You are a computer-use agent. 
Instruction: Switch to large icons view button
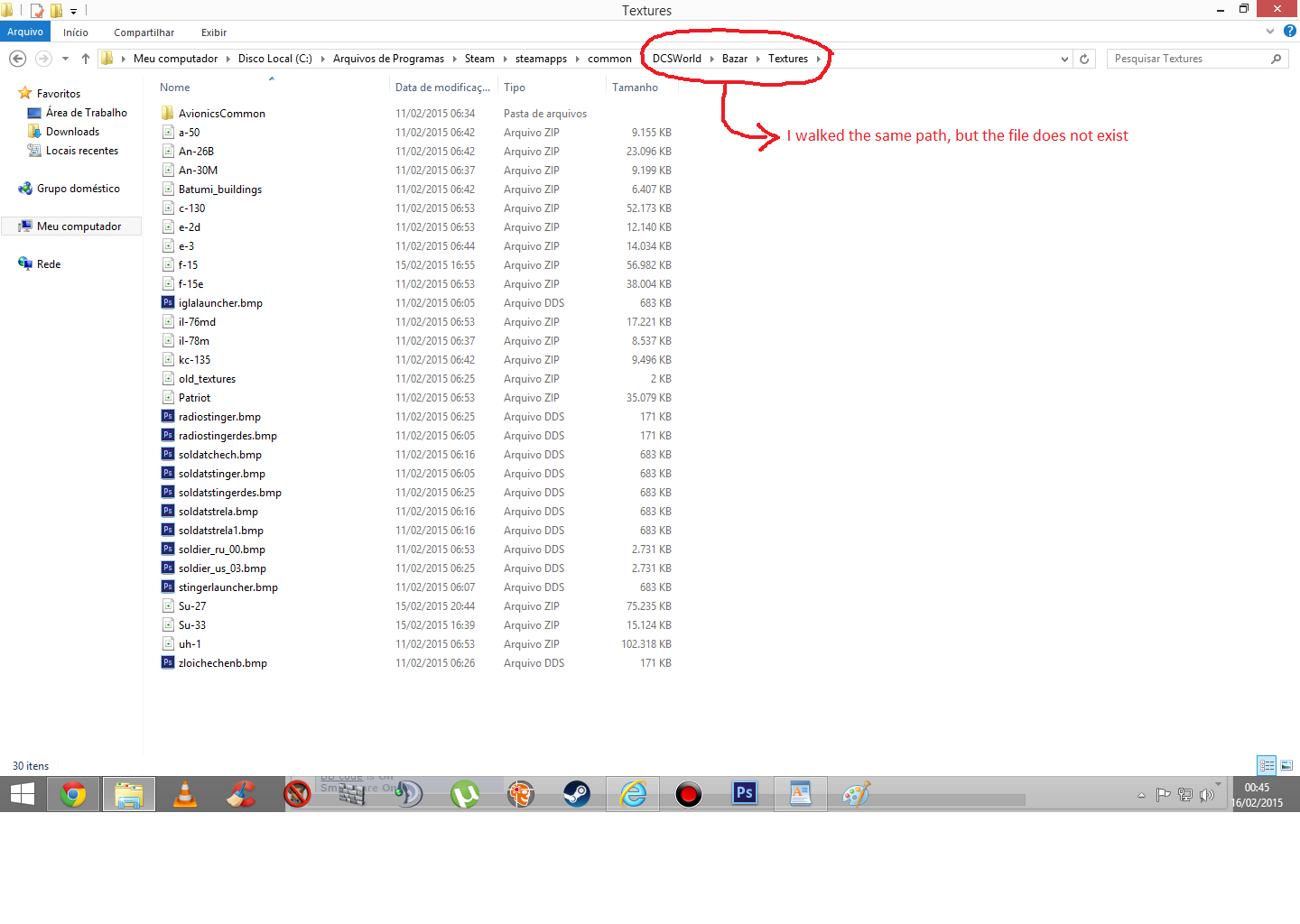[1286, 765]
